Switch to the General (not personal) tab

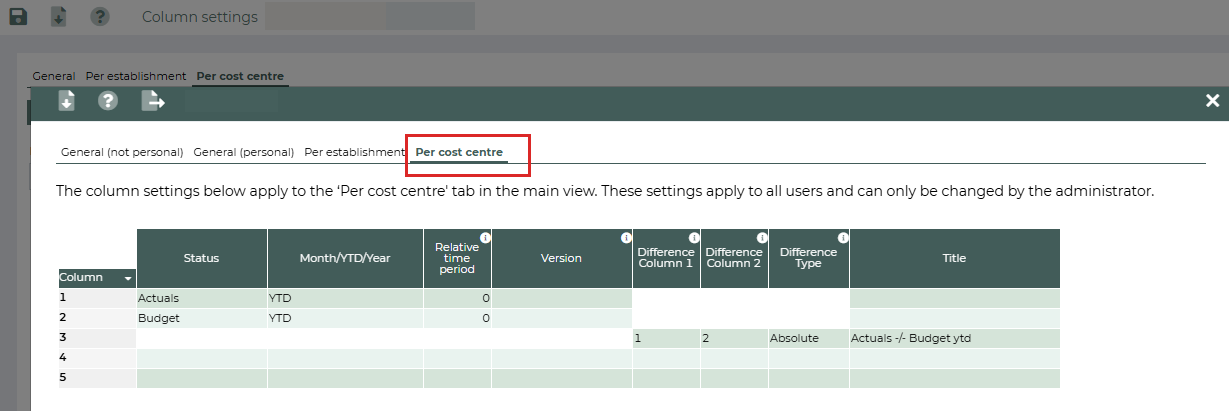coord(122,152)
